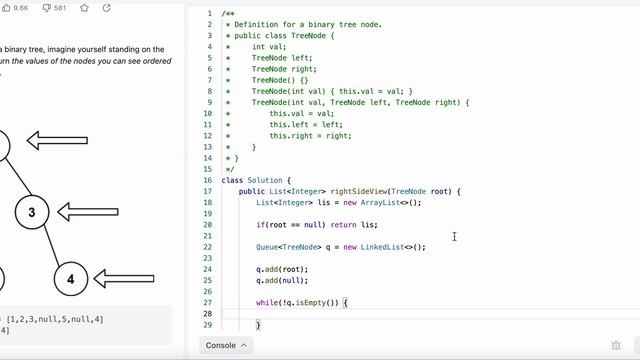Image resolution: width=640 pixels, height=360 pixels.
Task: Click 'q.add(null);' code line
Action: click(x=282, y=280)
